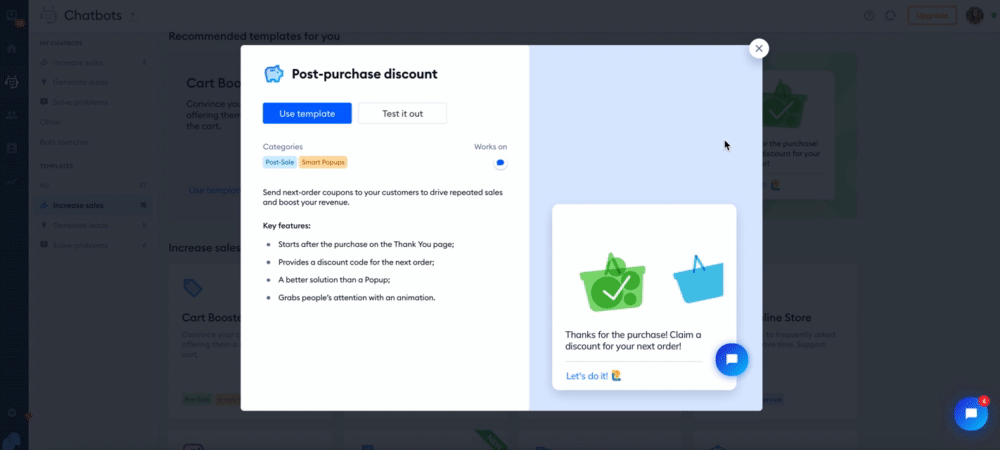
Task: Click the home icon in left rail
Action: click(11, 48)
